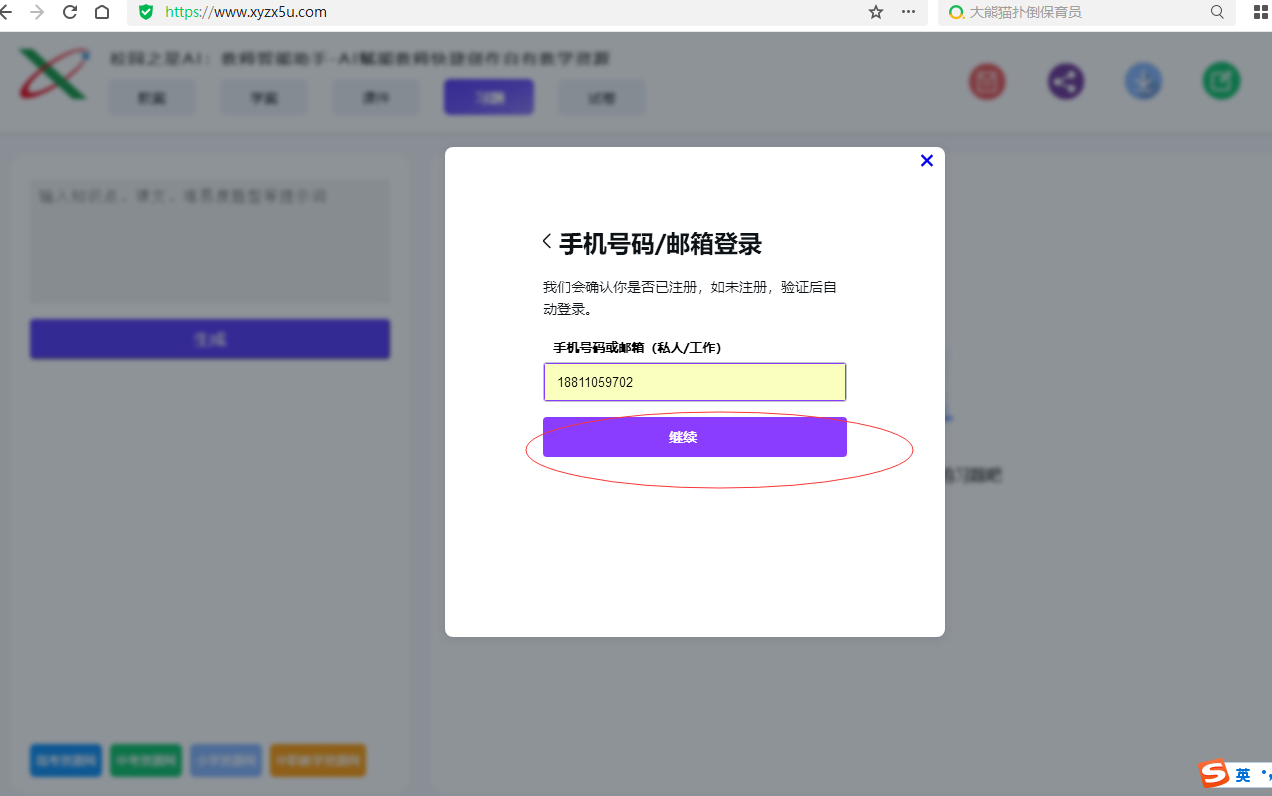The height and width of the screenshot is (796, 1272).
Task: Go forward with the browser forward arrow
Action: pyautogui.click(x=37, y=12)
